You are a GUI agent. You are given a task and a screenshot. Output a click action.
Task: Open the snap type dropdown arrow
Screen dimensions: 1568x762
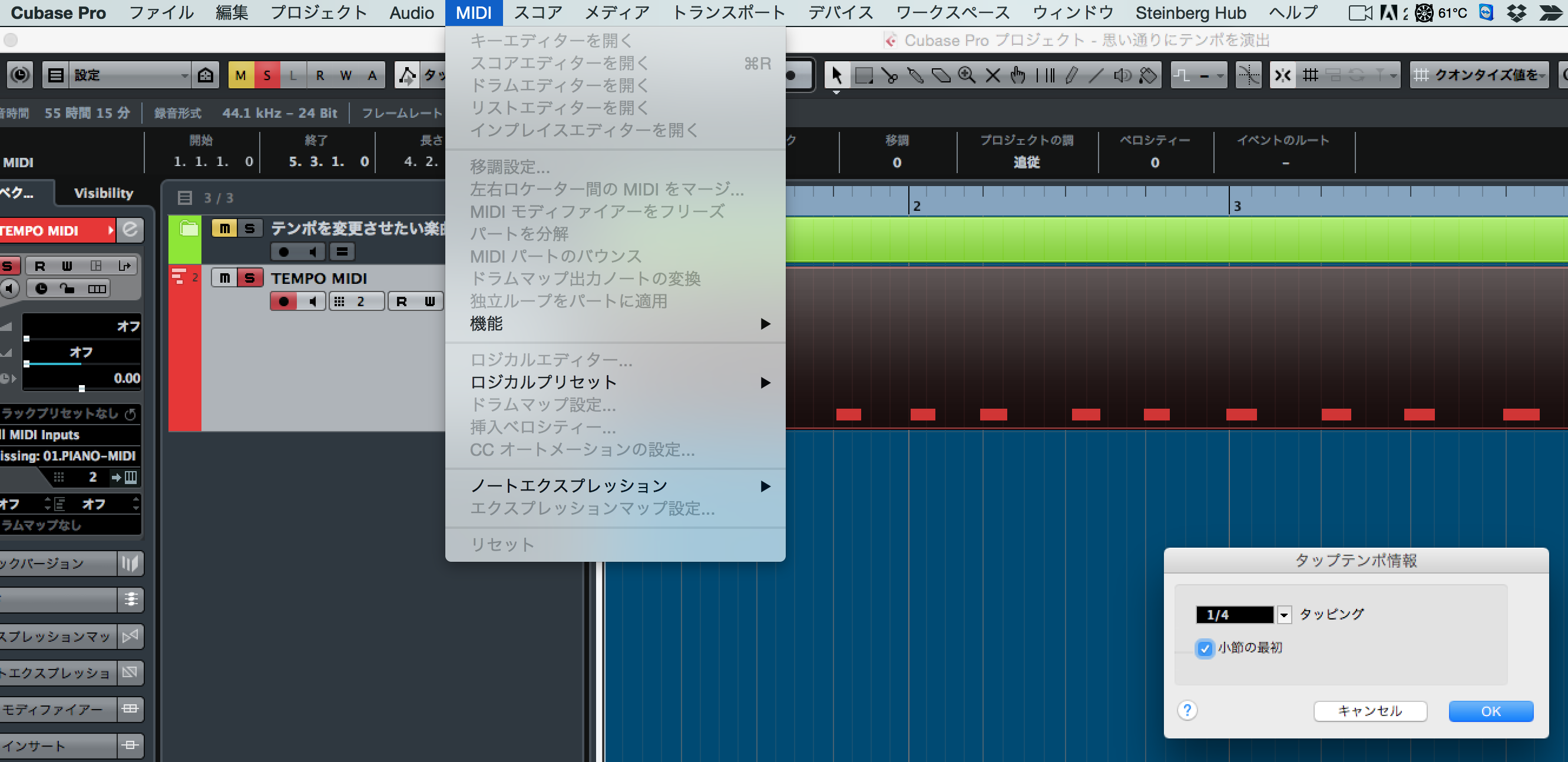[x=1392, y=75]
